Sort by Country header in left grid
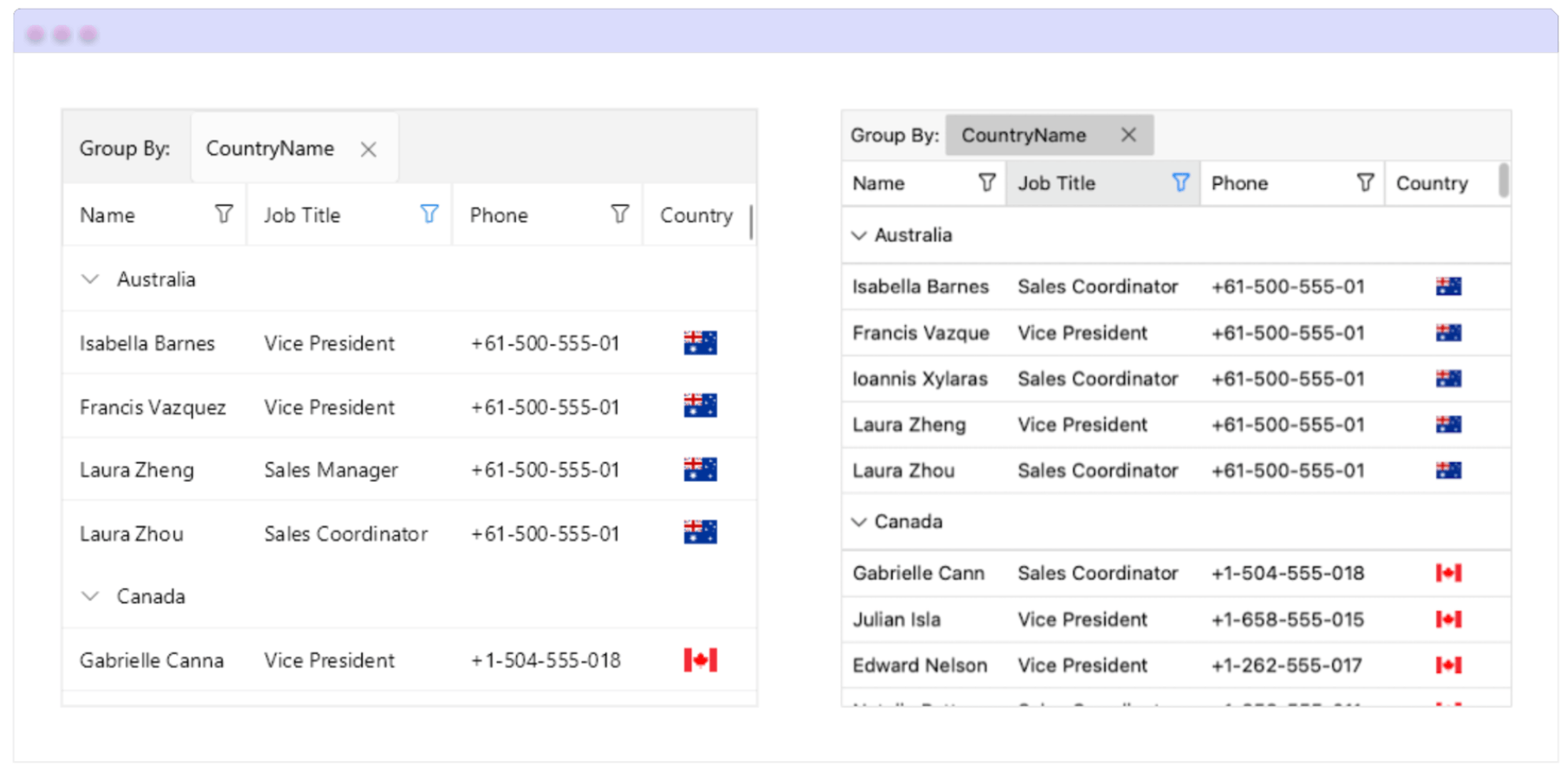Screen dimensions: 1568x774 point(696,215)
